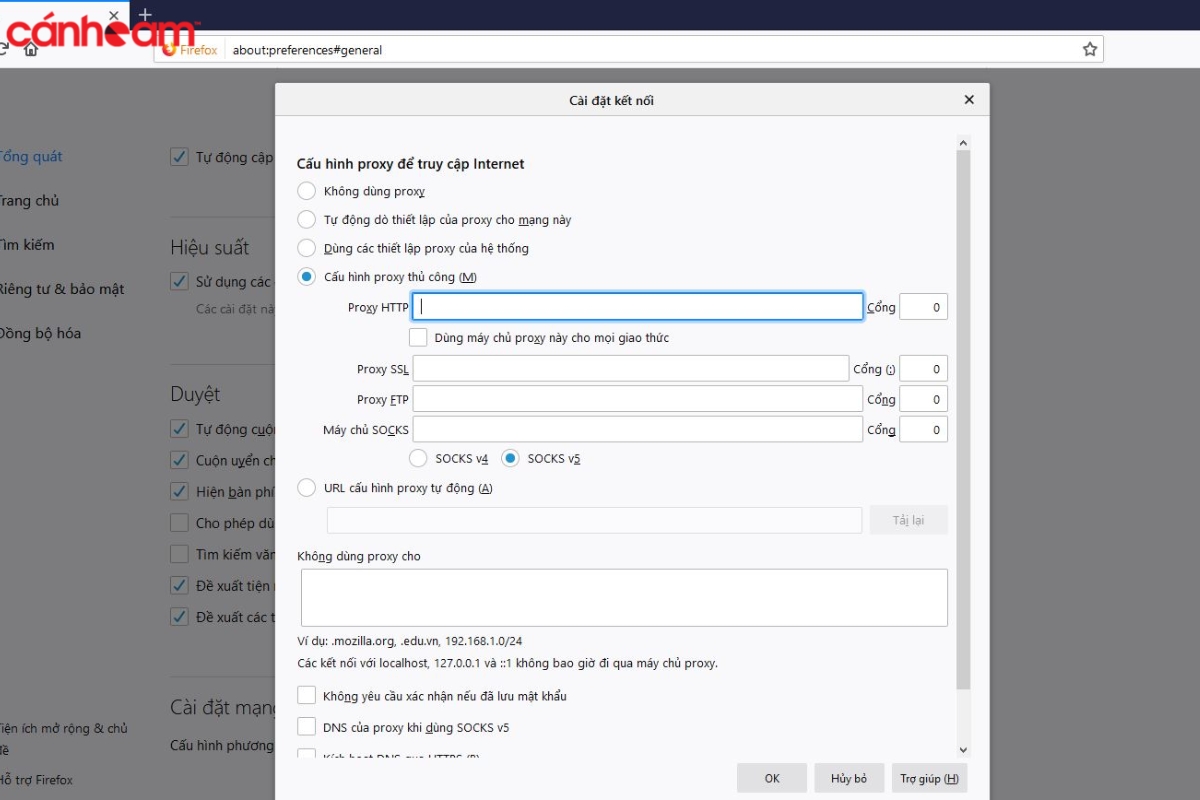Screen dimensions: 1200x800
Task: Click the Proxy SSL address field
Action: [630, 369]
